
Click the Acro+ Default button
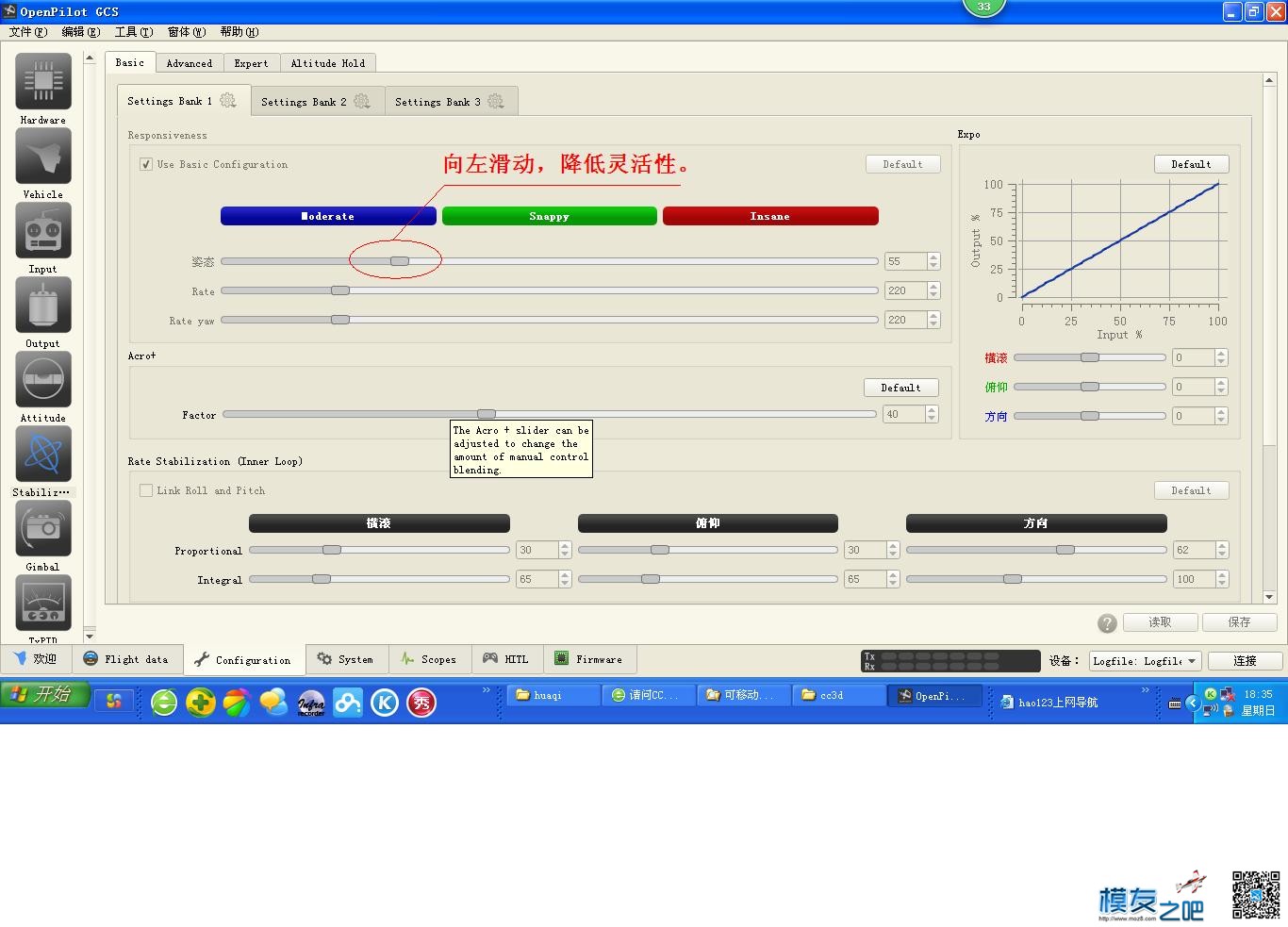pyautogui.click(x=900, y=388)
